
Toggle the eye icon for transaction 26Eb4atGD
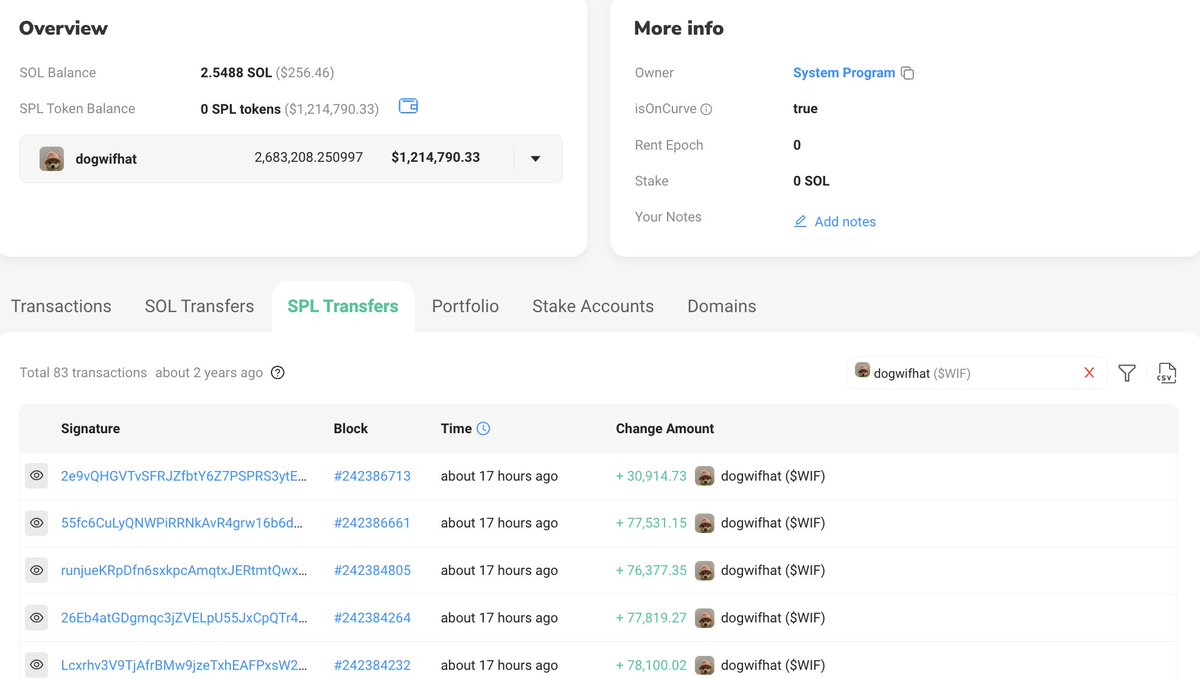36,618
